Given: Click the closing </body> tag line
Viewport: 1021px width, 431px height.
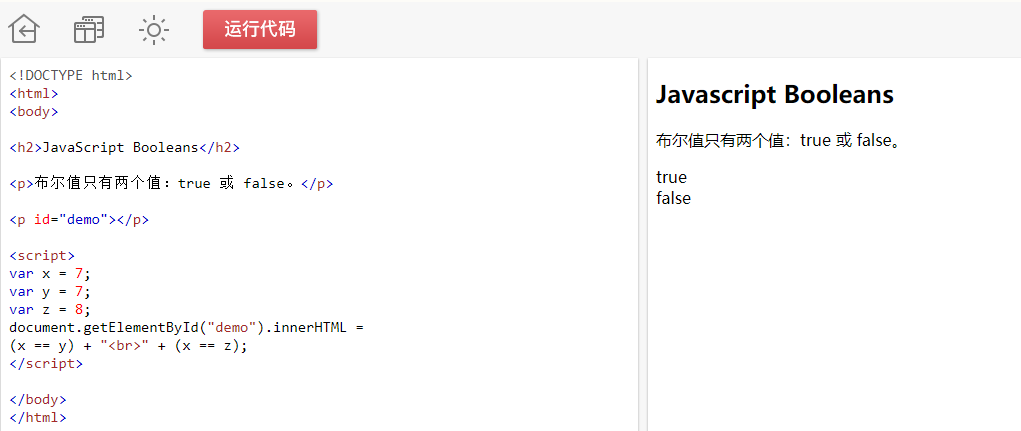Looking at the screenshot, I should pyautogui.click(x=38, y=400).
